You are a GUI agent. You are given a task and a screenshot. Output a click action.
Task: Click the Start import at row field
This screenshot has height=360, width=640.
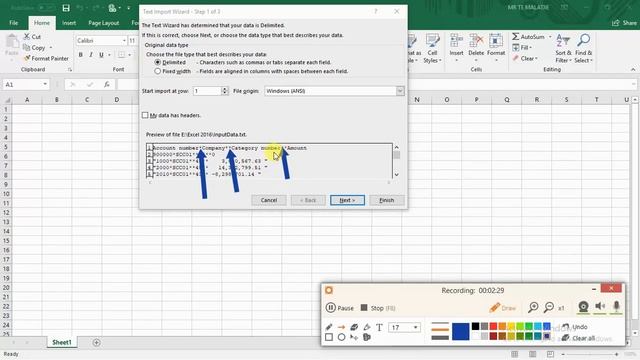click(x=208, y=91)
